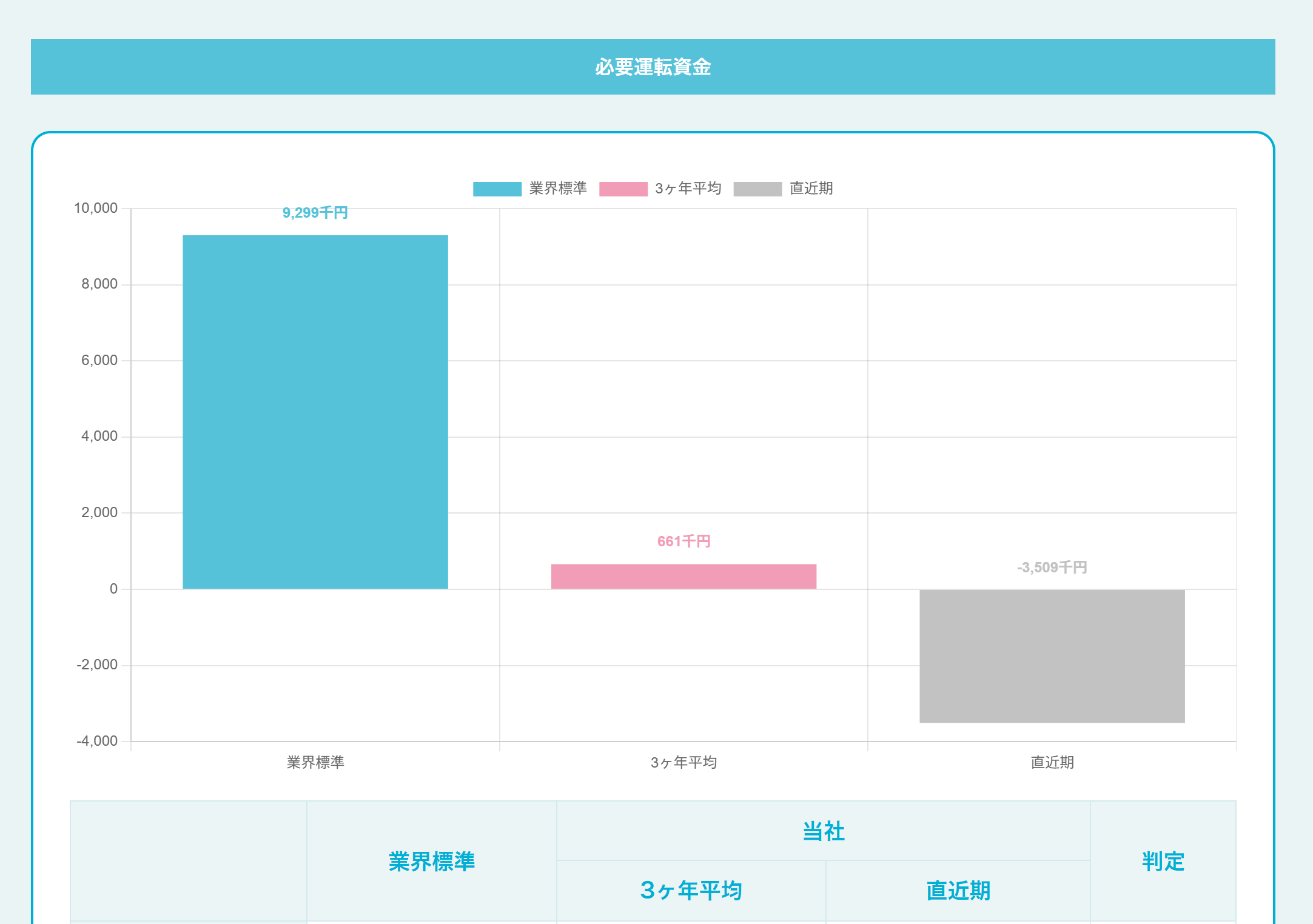Click the 当社 table header cell
The image size is (1313, 924).
(x=823, y=831)
